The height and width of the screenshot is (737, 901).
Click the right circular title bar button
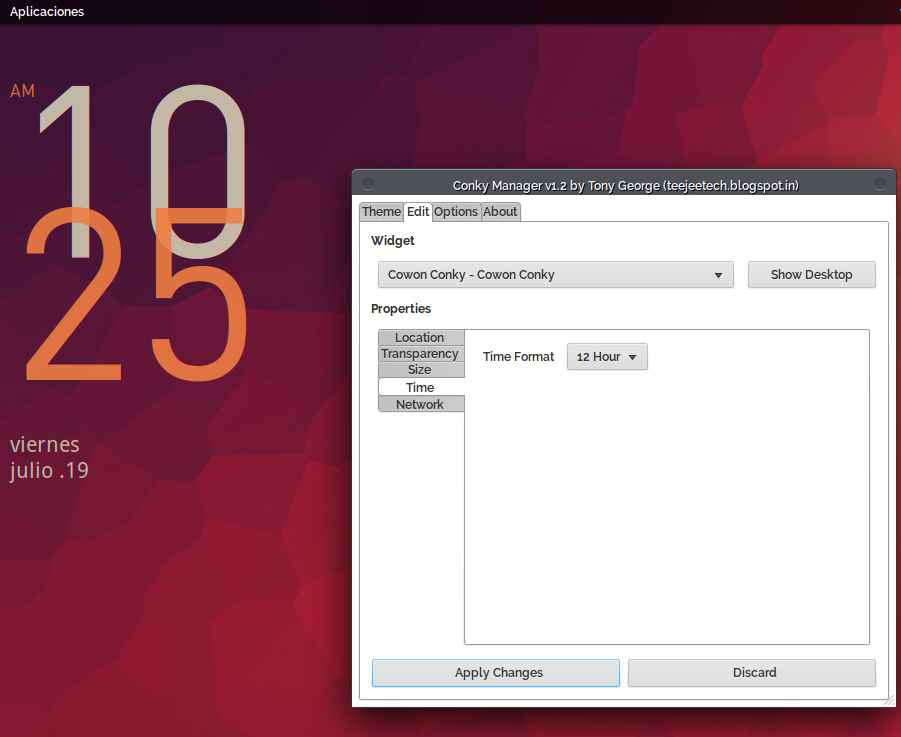(880, 184)
